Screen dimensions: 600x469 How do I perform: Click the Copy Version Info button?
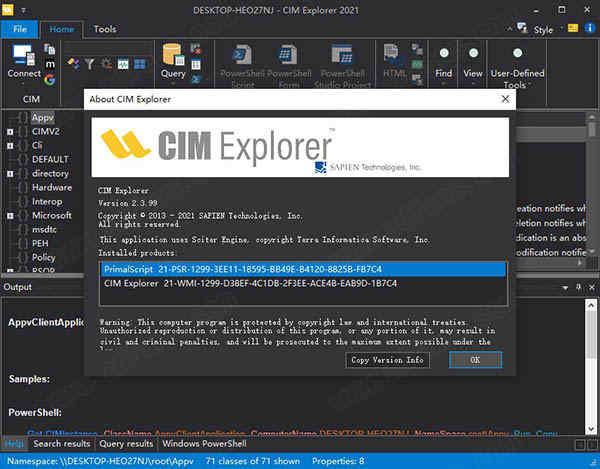(x=387, y=360)
